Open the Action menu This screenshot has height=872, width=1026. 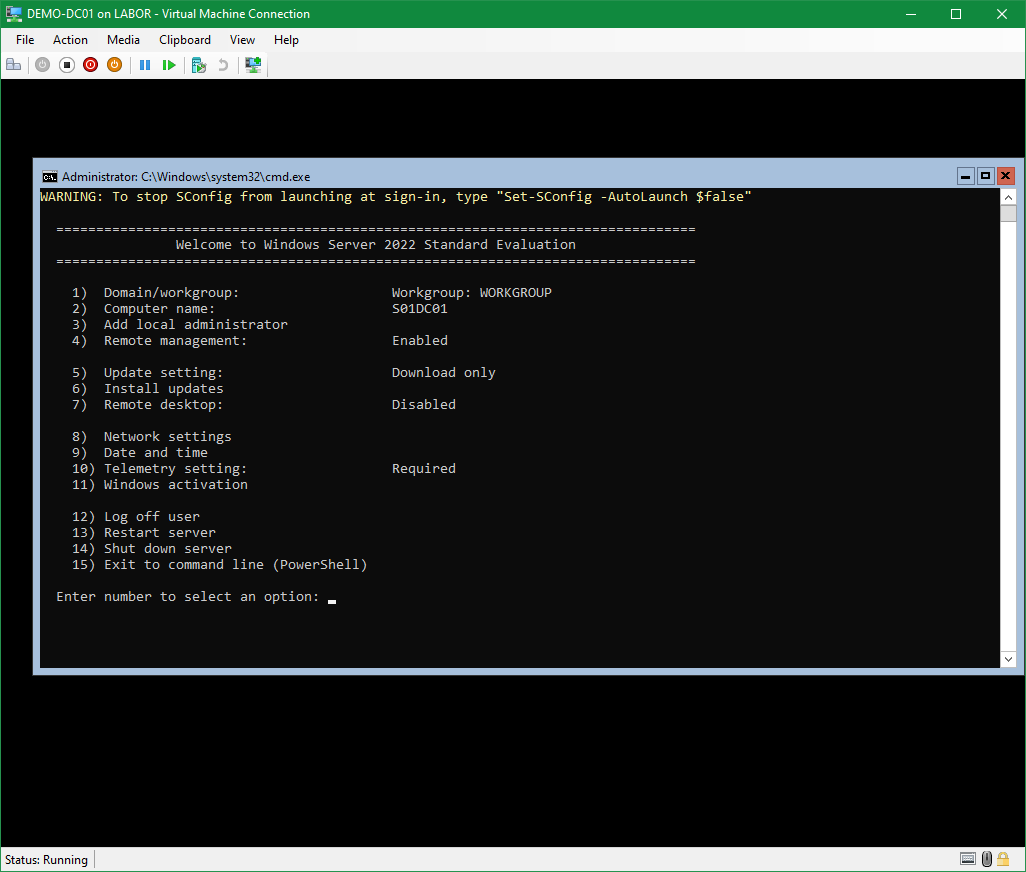click(70, 40)
